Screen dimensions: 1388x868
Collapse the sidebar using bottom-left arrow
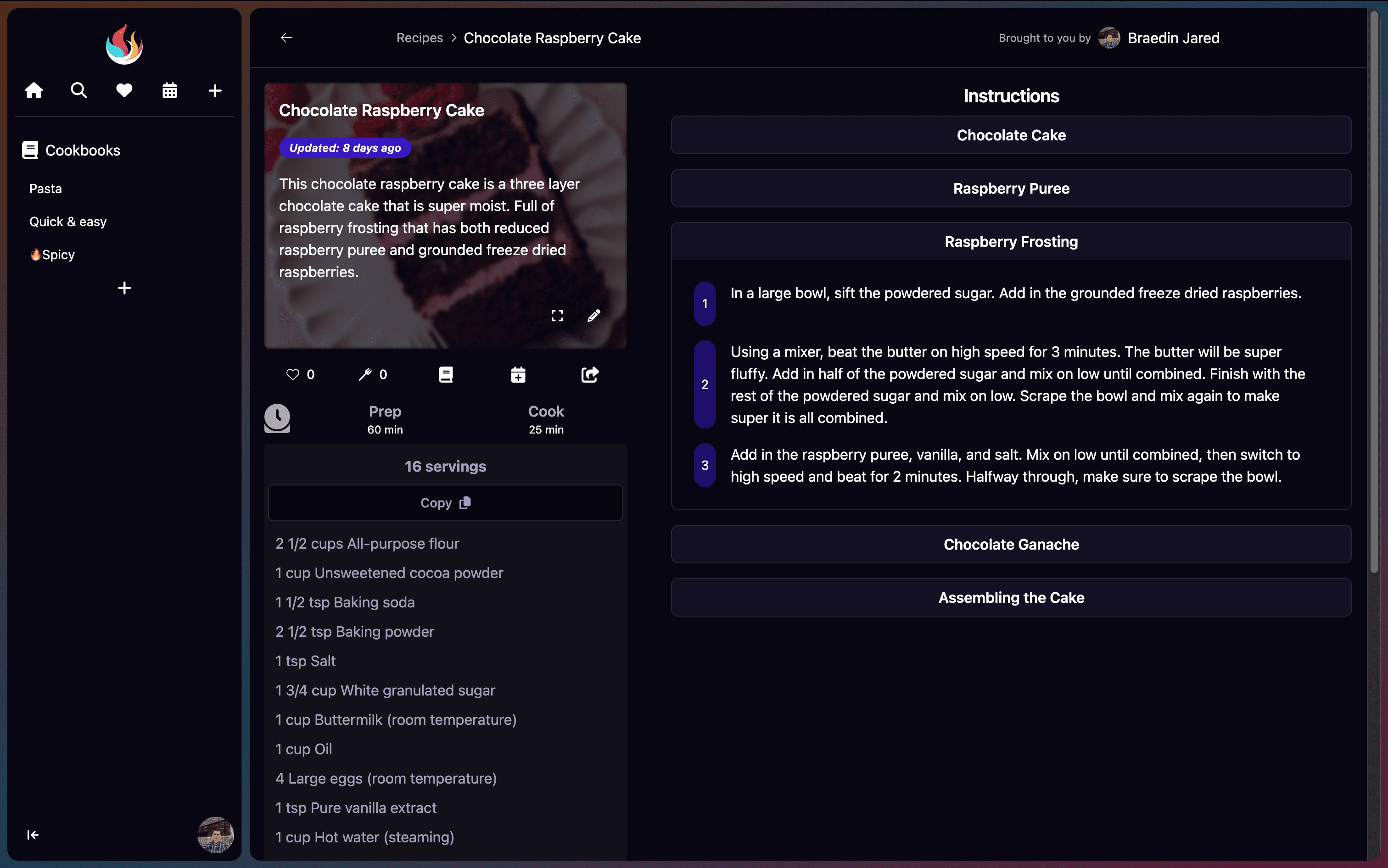(x=33, y=835)
